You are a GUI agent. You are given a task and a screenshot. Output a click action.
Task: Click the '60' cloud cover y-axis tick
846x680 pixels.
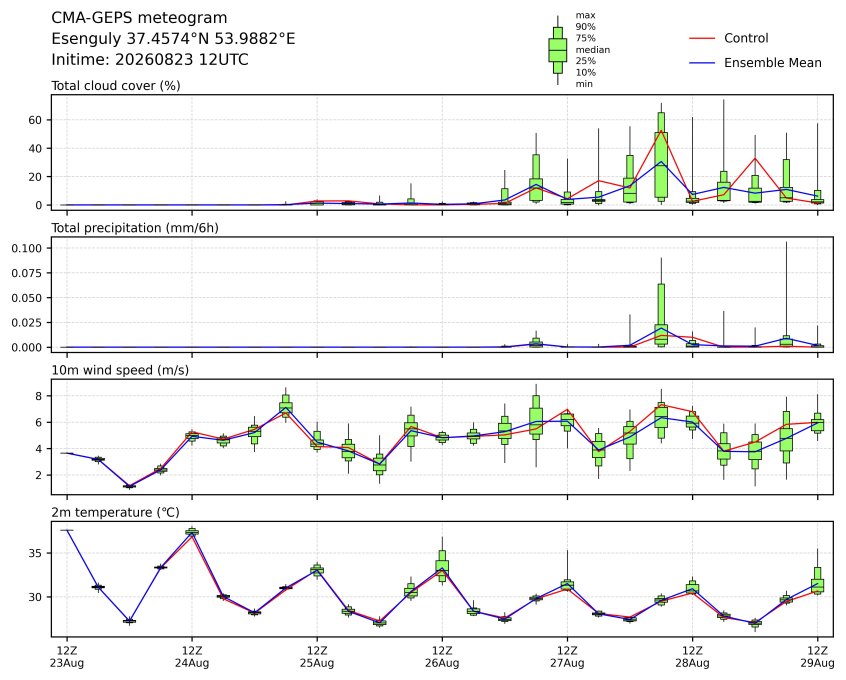coord(35,120)
